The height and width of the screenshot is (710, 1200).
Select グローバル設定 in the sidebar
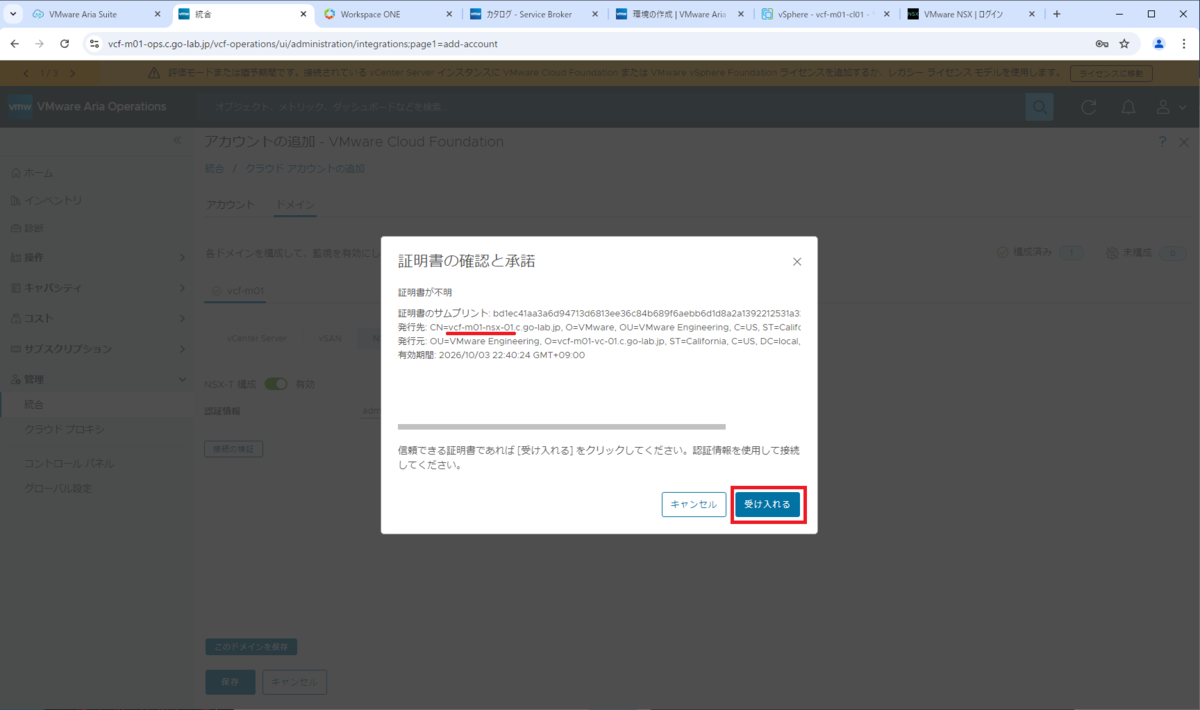pyautogui.click(x=58, y=489)
